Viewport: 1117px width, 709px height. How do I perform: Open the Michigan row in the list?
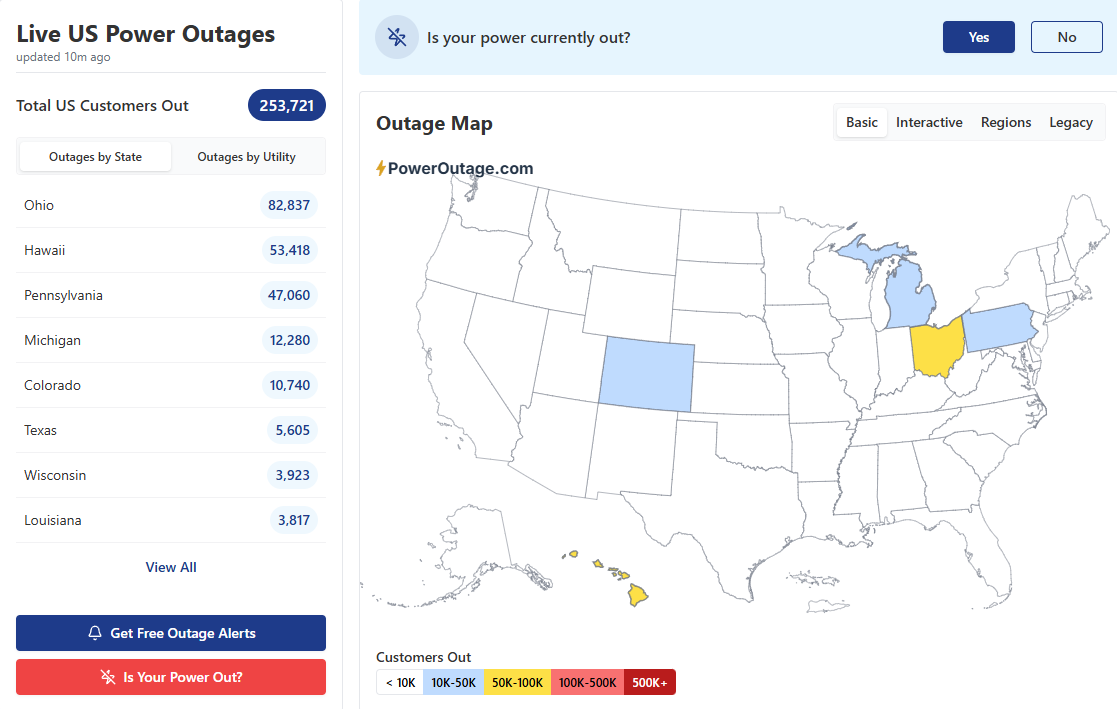click(x=171, y=340)
